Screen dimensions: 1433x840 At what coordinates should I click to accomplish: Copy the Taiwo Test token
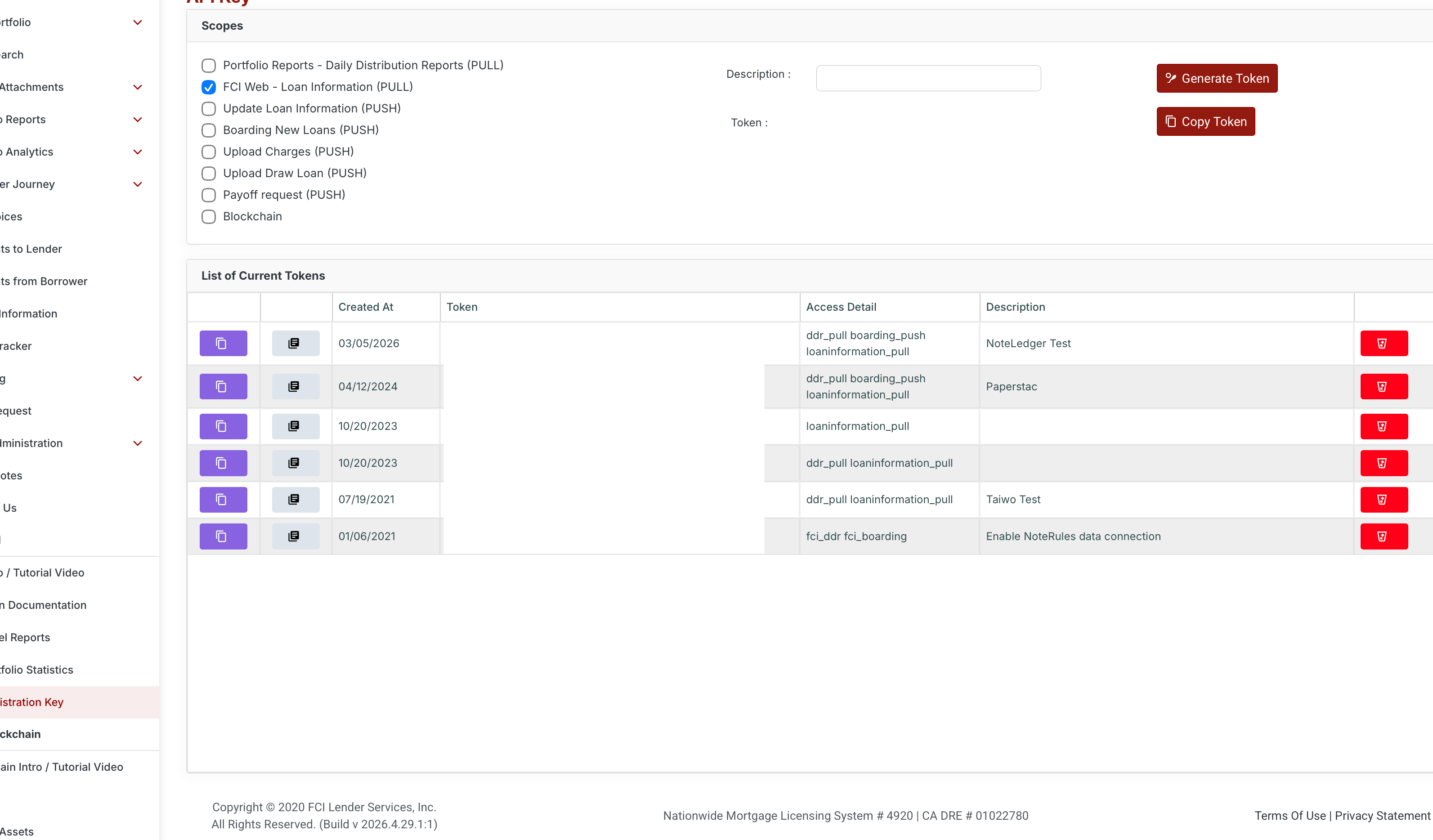coord(223,500)
